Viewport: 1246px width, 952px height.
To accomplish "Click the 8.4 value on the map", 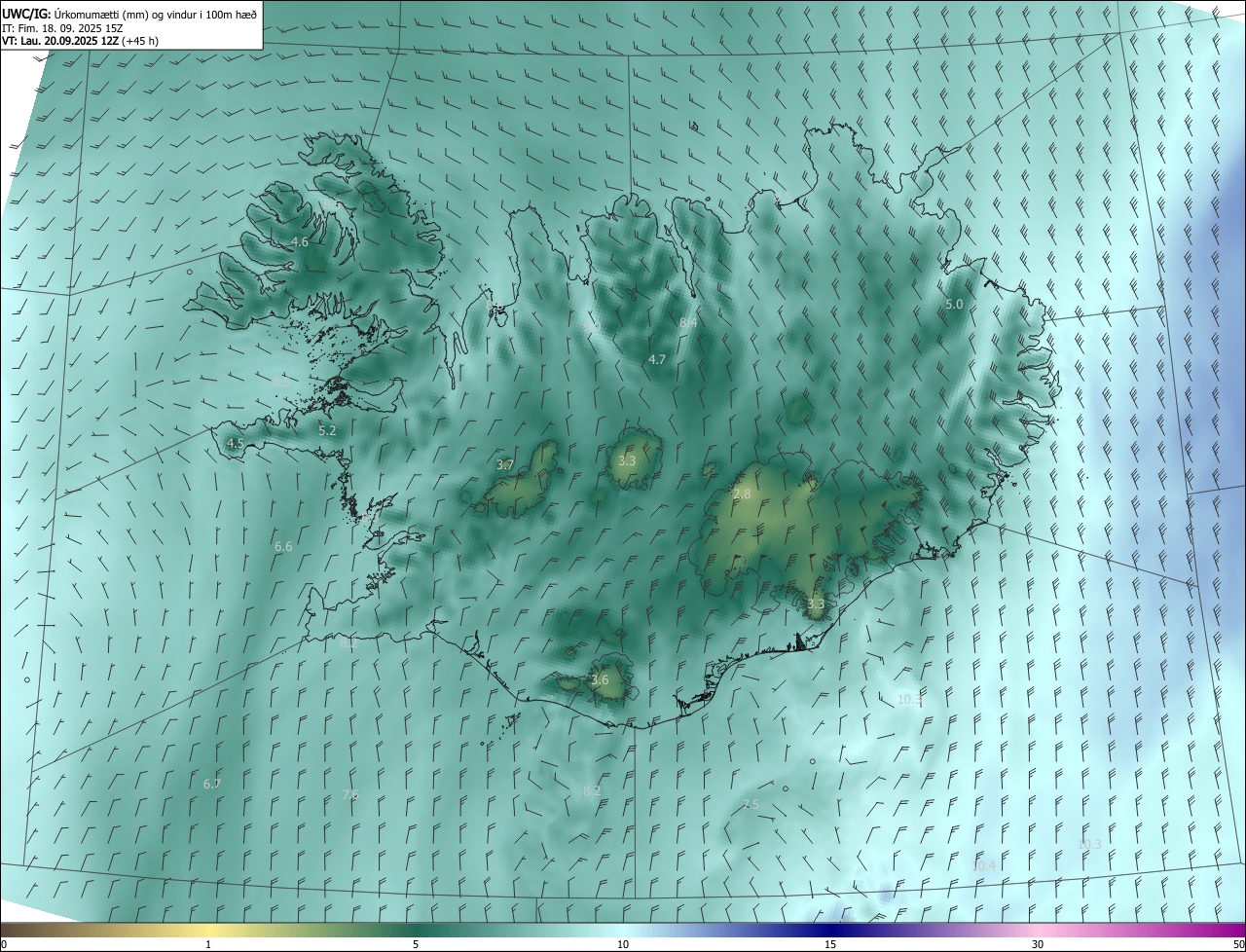I will [x=688, y=321].
